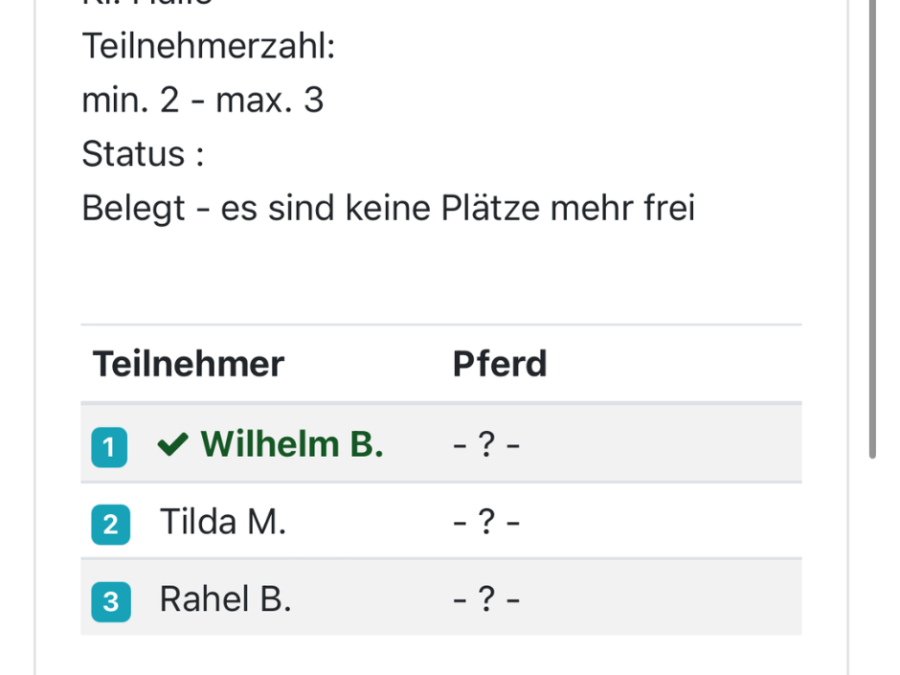
Task: Click the number 3 participant badge
Action: (x=110, y=600)
